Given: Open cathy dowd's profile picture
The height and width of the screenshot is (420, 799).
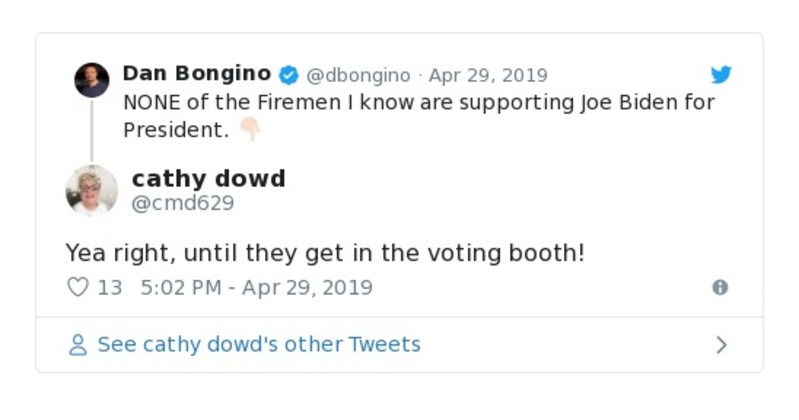Looking at the screenshot, I should (92, 190).
